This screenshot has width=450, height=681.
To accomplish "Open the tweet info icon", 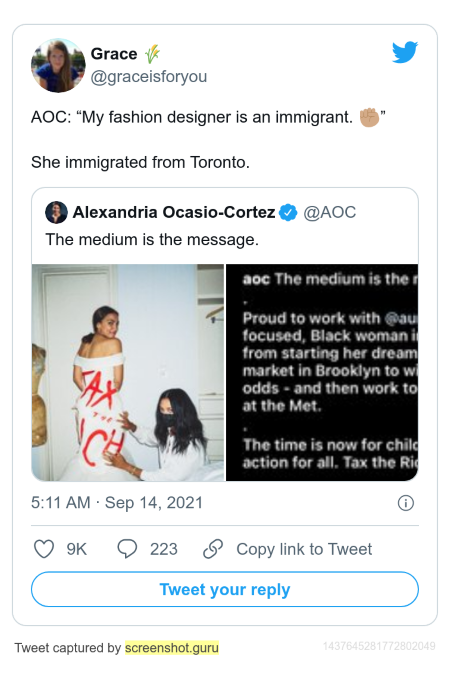I will [x=406, y=503].
